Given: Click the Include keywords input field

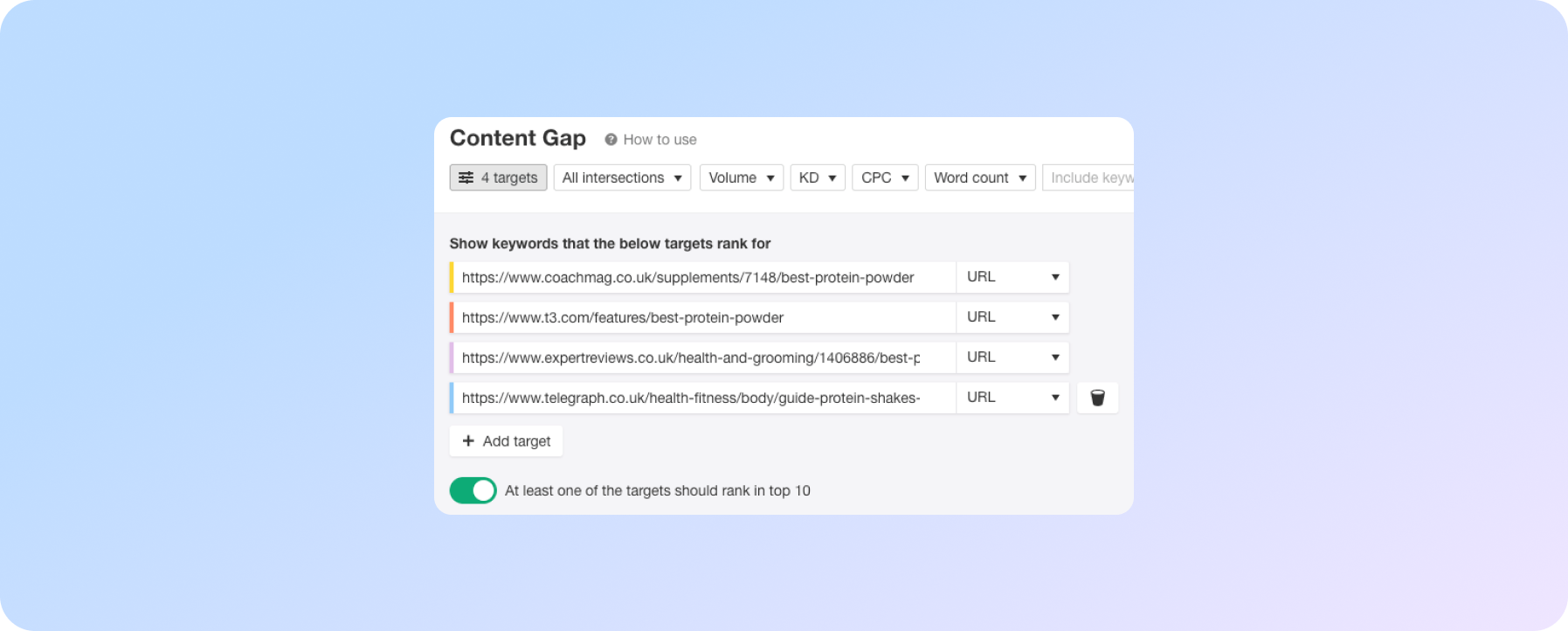Looking at the screenshot, I should pyautogui.click(x=1090, y=177).
